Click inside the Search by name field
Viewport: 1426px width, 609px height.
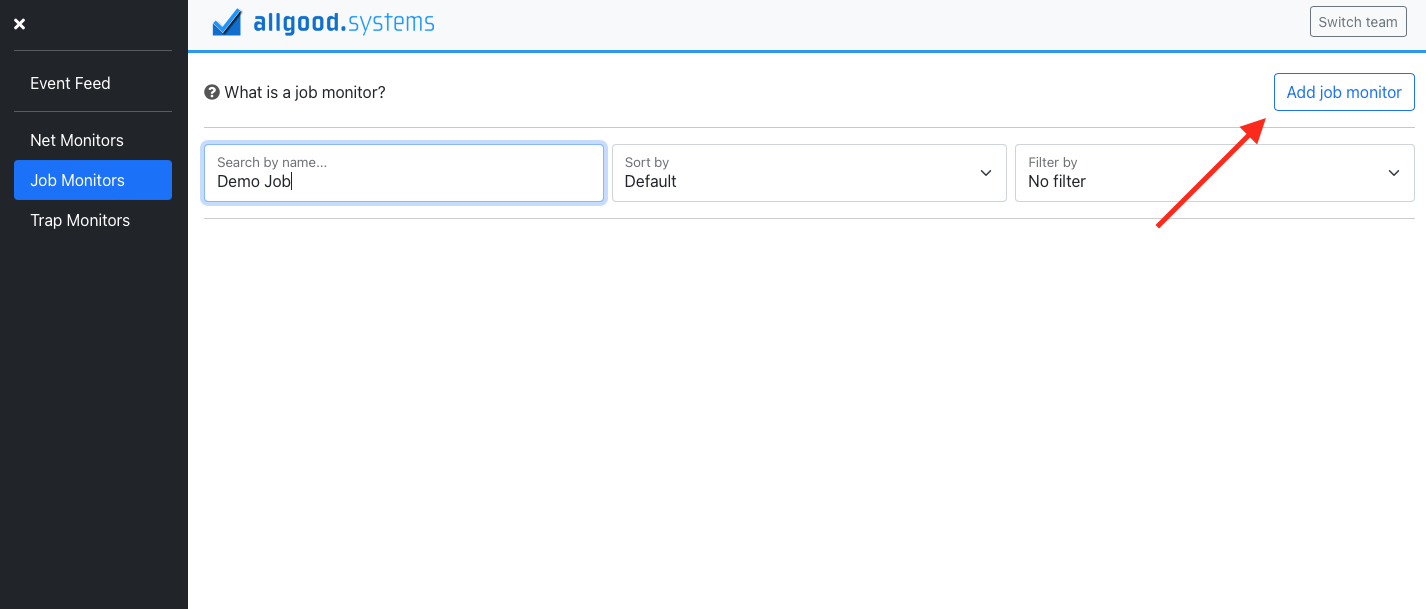click(x=403, y=181)
